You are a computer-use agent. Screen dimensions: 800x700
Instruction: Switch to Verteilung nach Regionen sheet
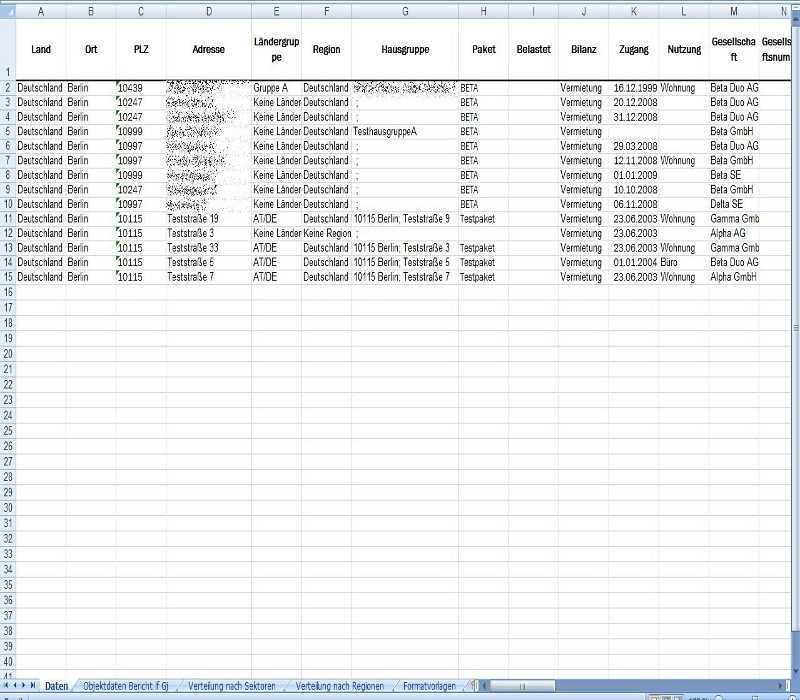(340, 686)
